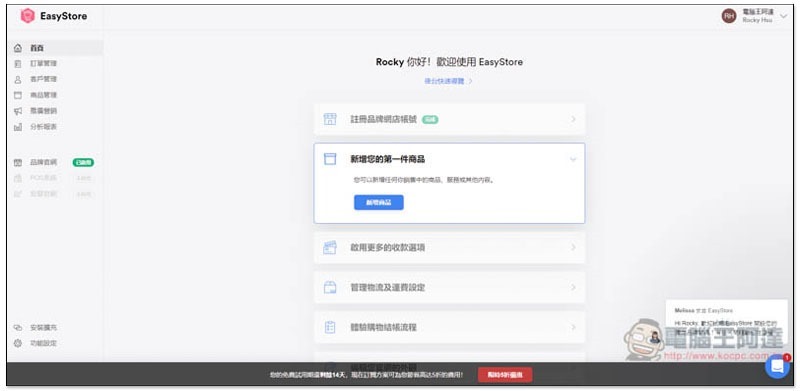Screen dimensions: 800x391
Task: Open 品牌官網 sales channel entry
Action: [43, 162]
